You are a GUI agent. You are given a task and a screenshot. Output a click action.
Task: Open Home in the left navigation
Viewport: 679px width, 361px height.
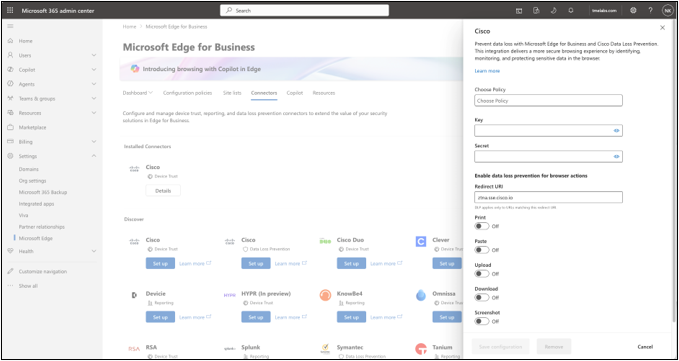[26, 41]
